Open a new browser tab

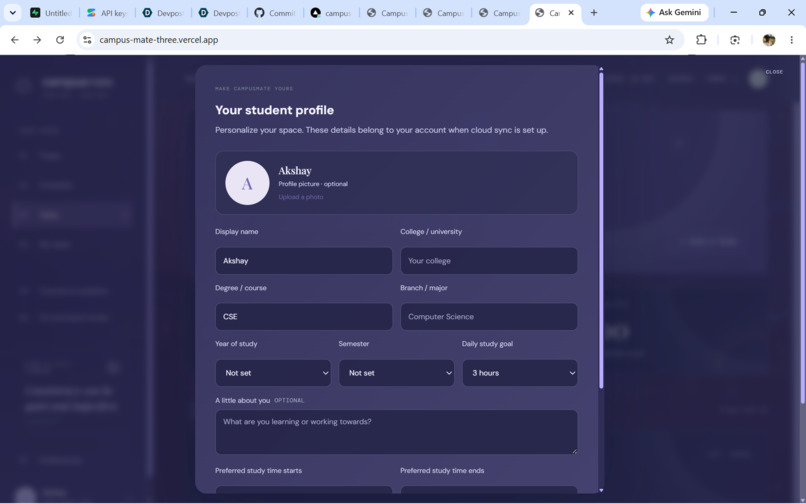pyautogui.click(x=594, y=13)
